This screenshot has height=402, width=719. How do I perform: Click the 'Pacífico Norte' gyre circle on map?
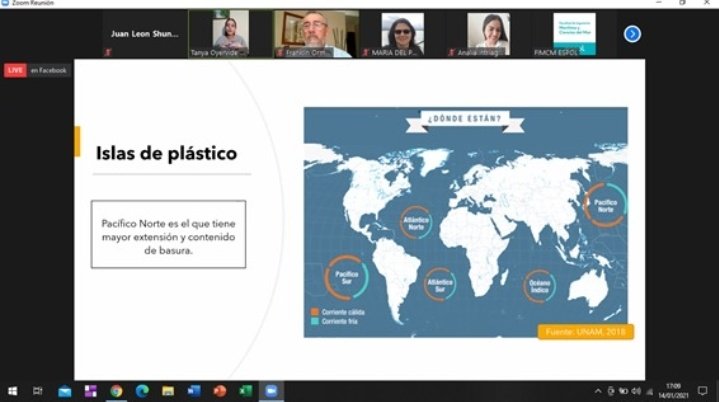pos(605,205)
